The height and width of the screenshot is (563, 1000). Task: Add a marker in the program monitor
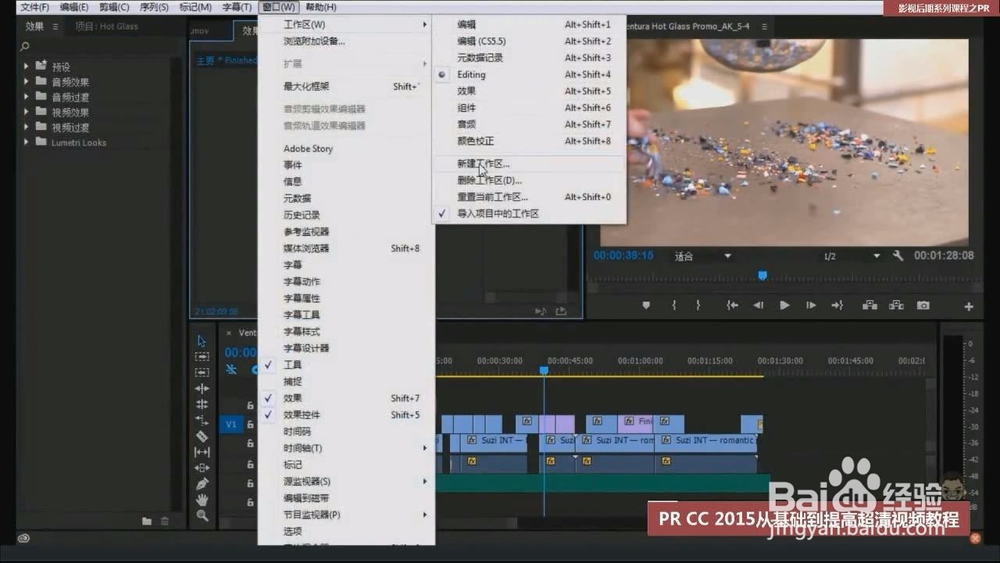click(x=646, y=306)
